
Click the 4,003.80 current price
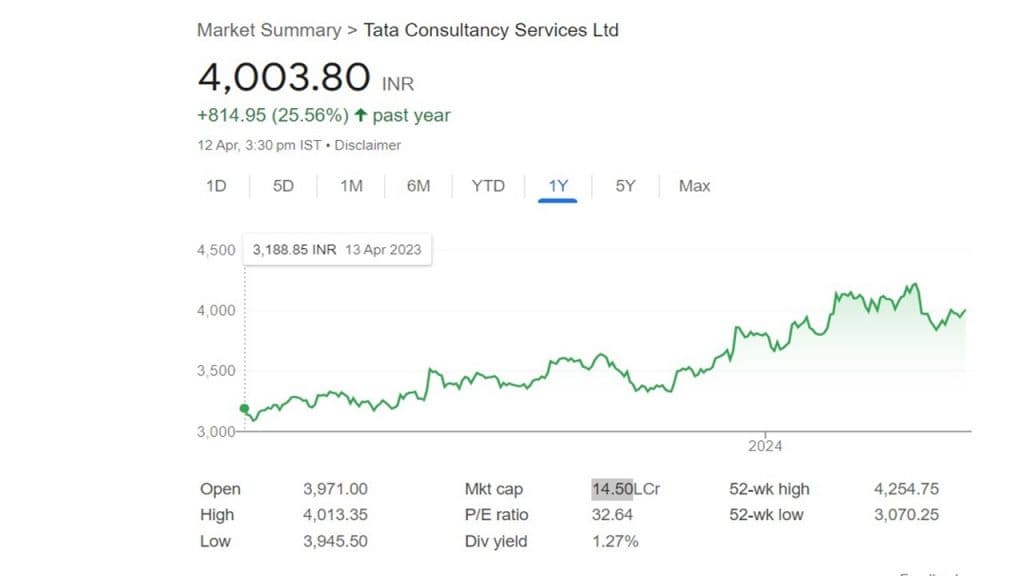point(283,78)
